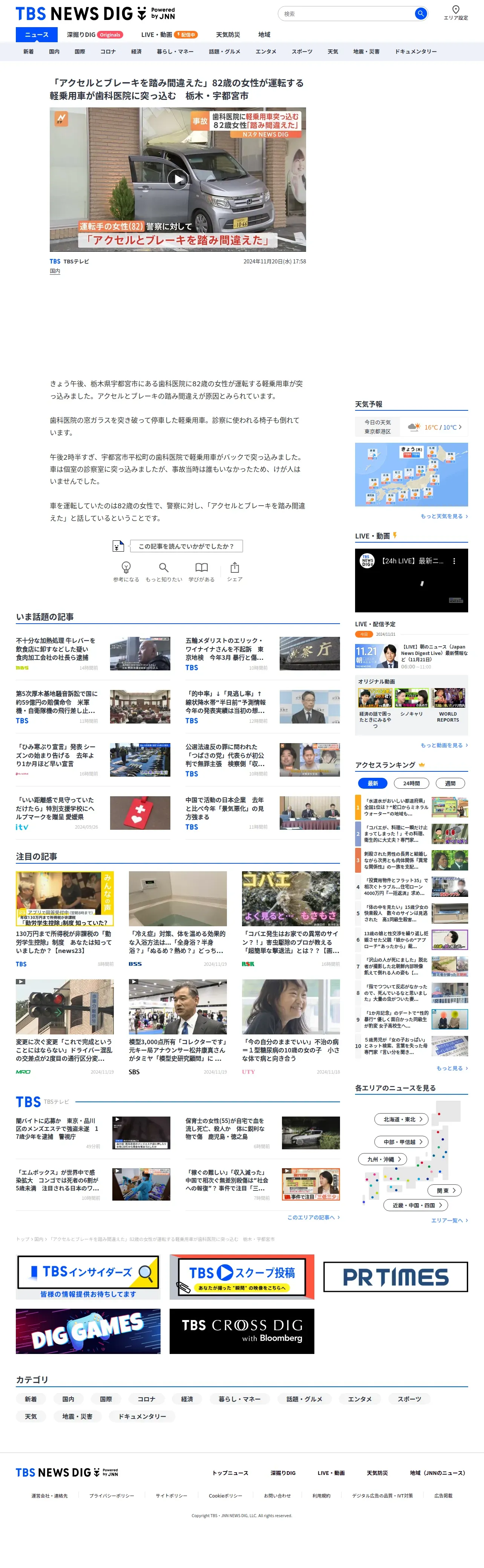The height and width of the screenshot is (1568, 484).
Task: Expand today's weather 16℃ / 10℃ chevron
Action: pos(460,427)
